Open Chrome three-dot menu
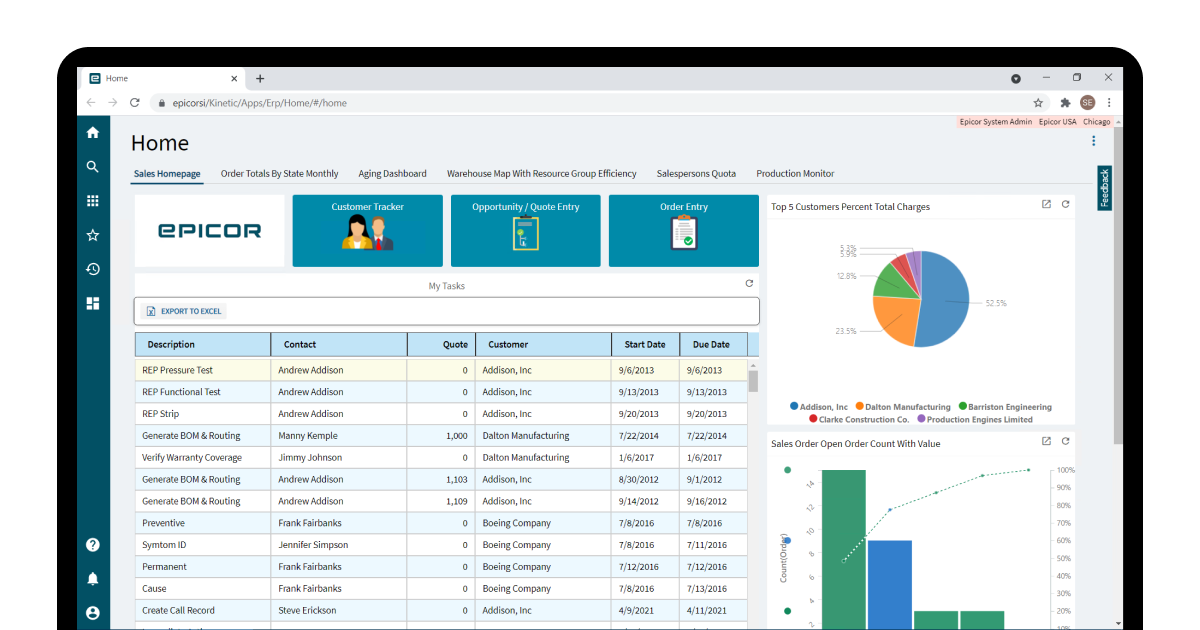The width and height of the screenshot is (1200, 630). click(x=1109, y=102)
